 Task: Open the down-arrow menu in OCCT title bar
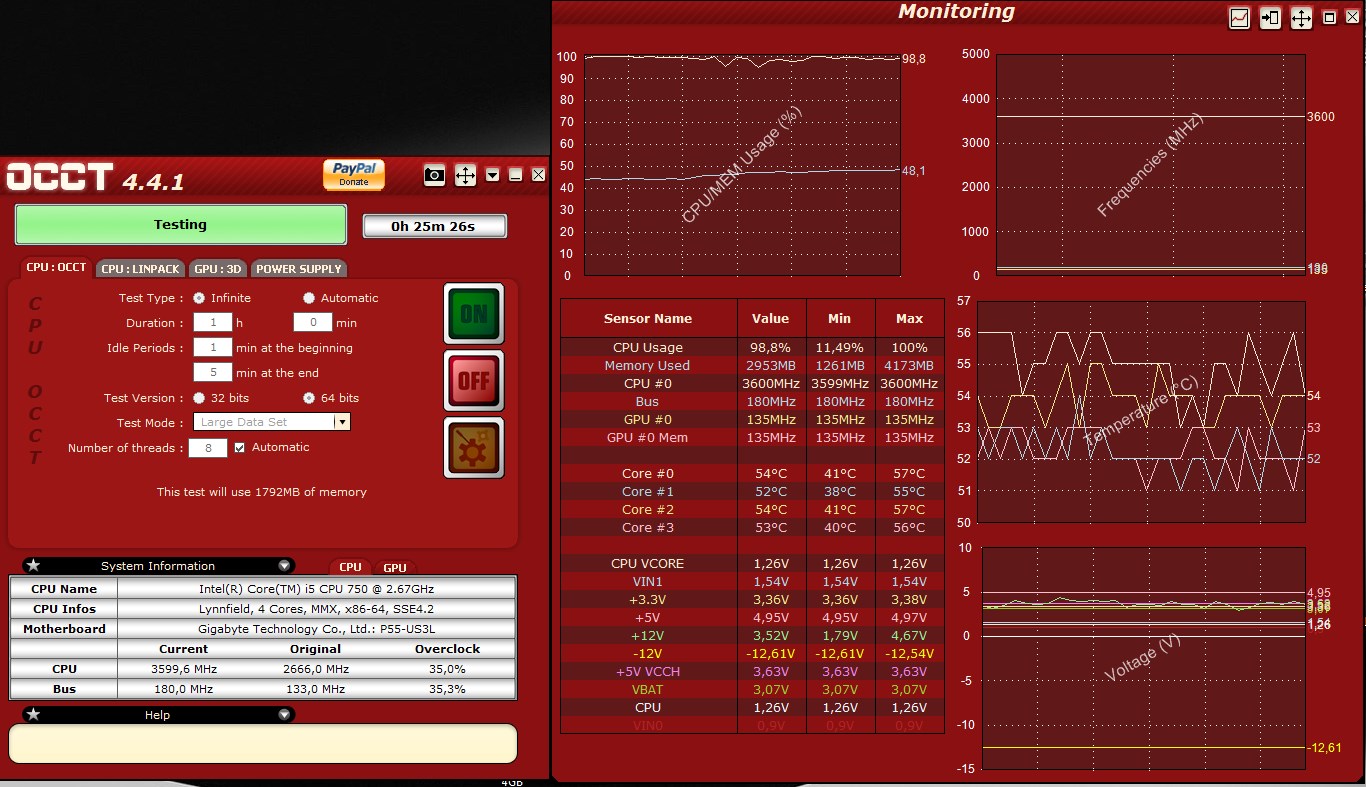(x=492, y=175)
